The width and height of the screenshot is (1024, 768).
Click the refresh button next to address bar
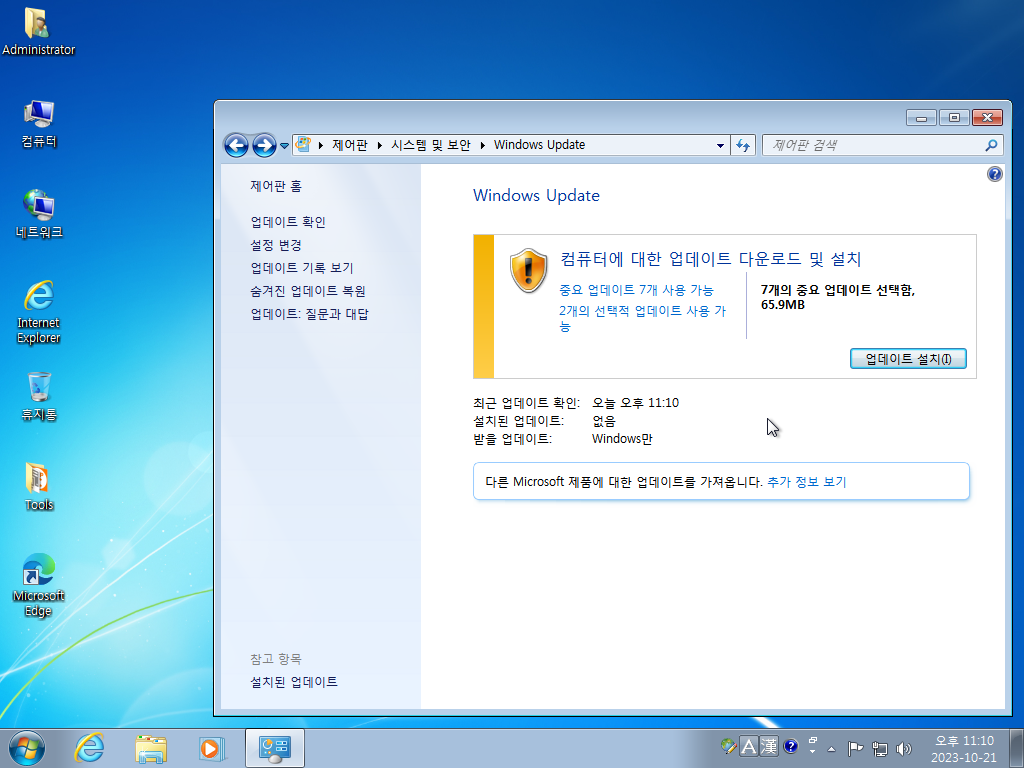pyautogui.click(x=743, y=145)
